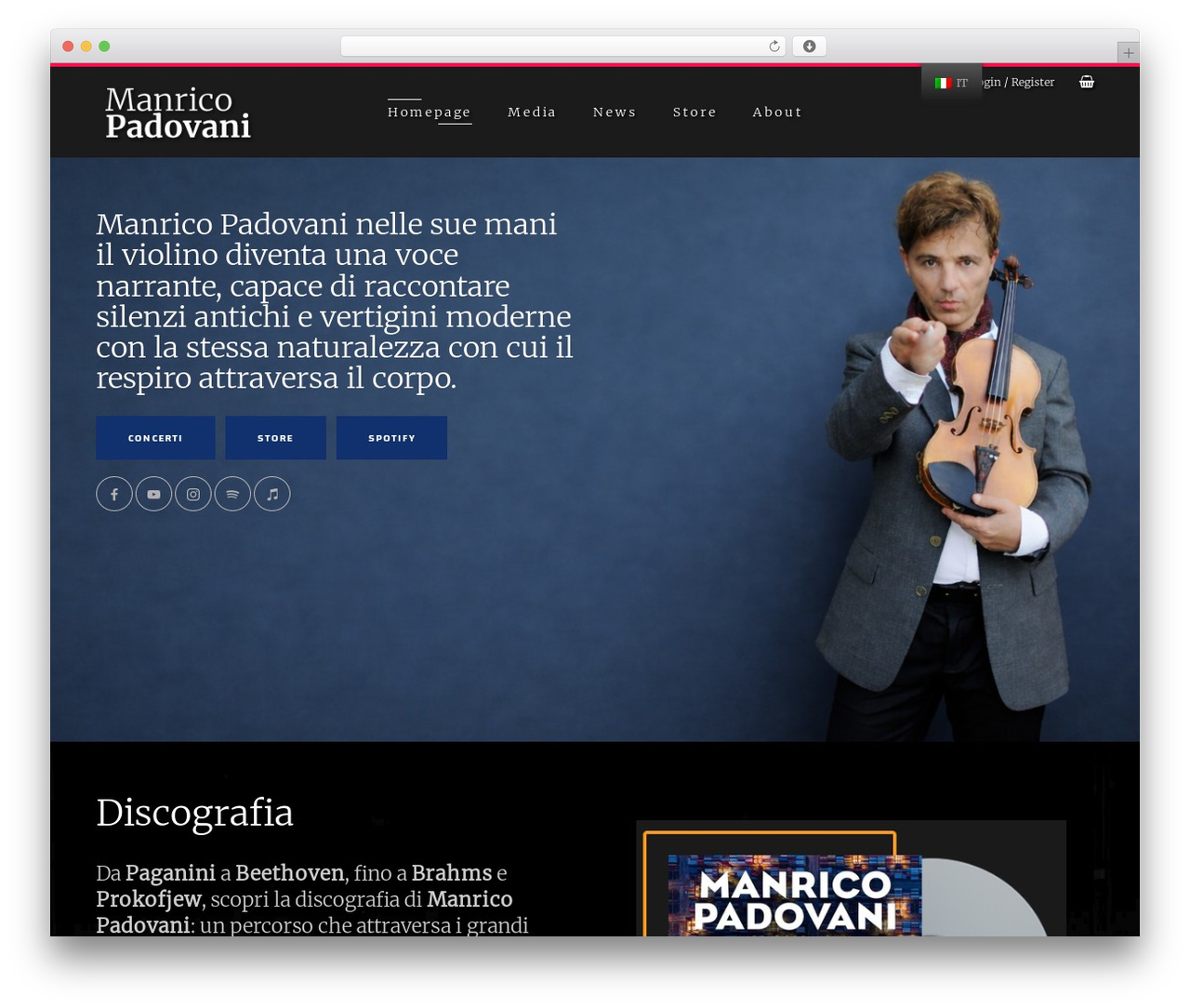The image size is (1190, 1008).
Task: Open the music note social icon
Action: [x=272, y=494]
